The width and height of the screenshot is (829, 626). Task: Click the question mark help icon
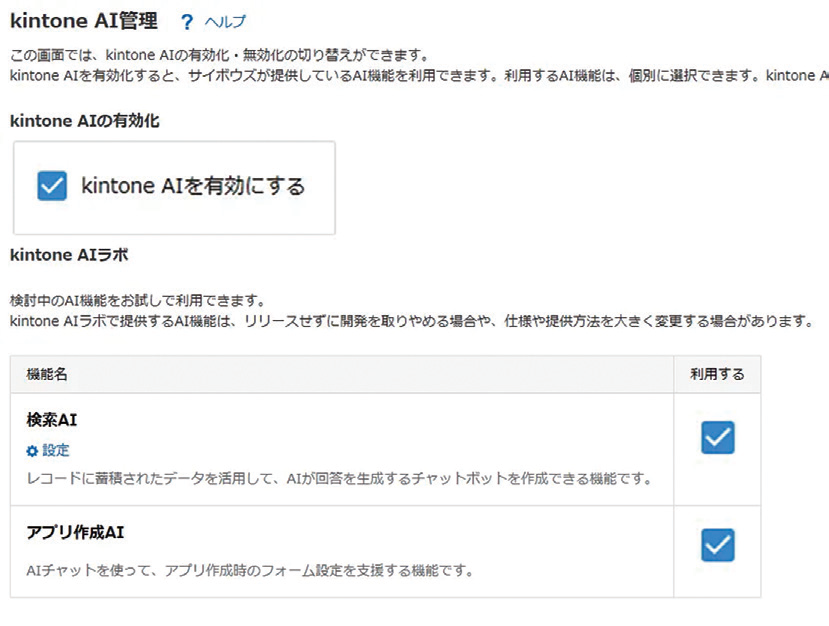pos(187,22)
